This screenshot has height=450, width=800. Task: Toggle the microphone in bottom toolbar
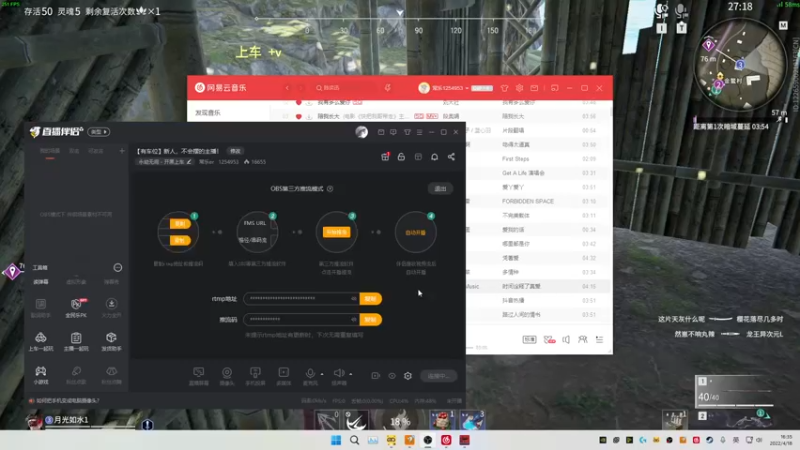(x=310, y=375)
